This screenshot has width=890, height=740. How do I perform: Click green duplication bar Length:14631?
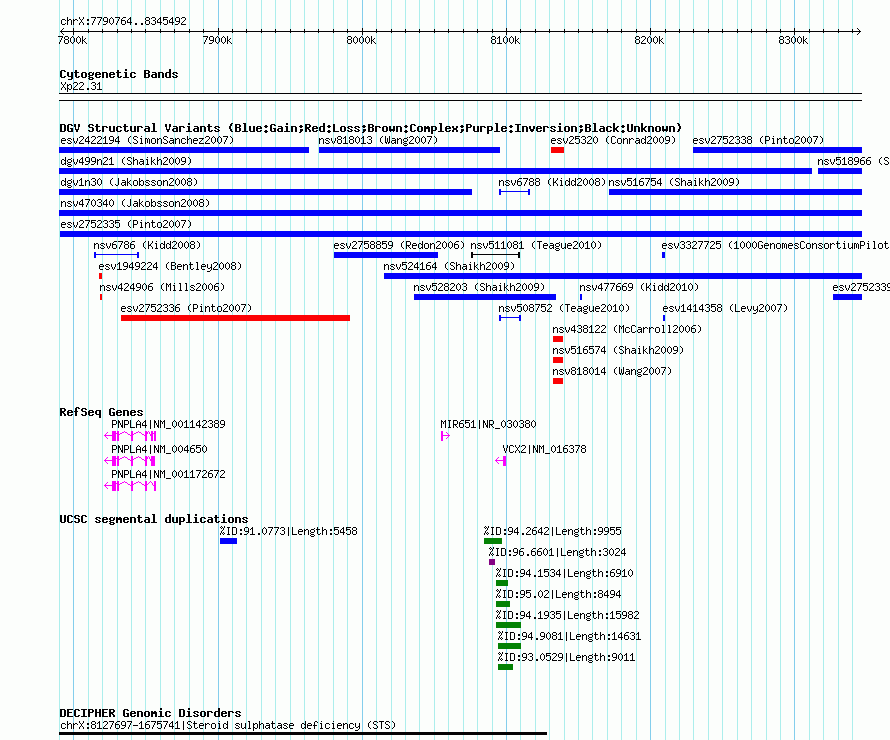510,646
